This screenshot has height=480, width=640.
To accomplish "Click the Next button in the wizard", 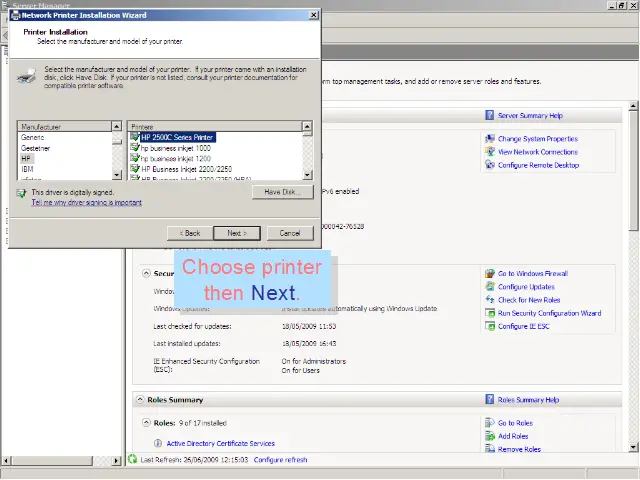I will point(237,233).
